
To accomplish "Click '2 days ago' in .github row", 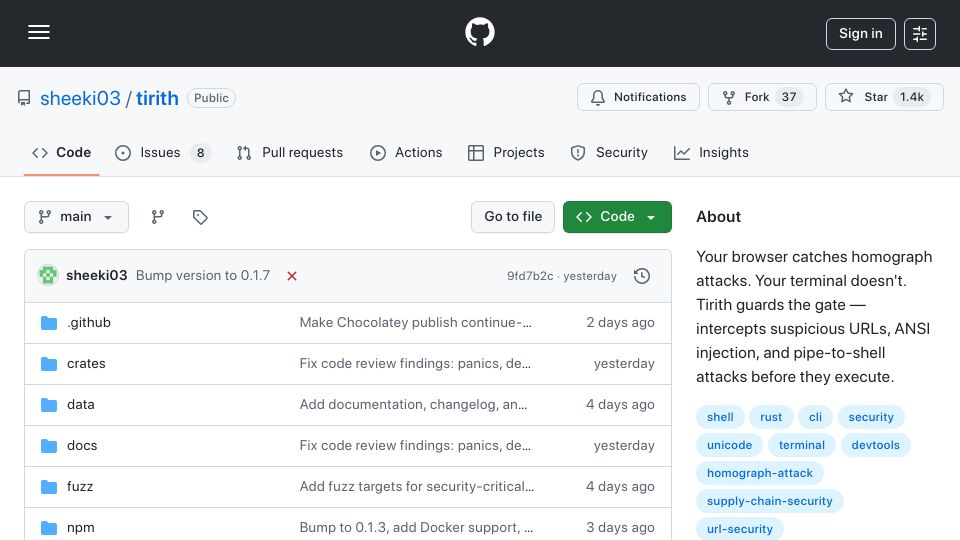I will click(x=620, y=323).
